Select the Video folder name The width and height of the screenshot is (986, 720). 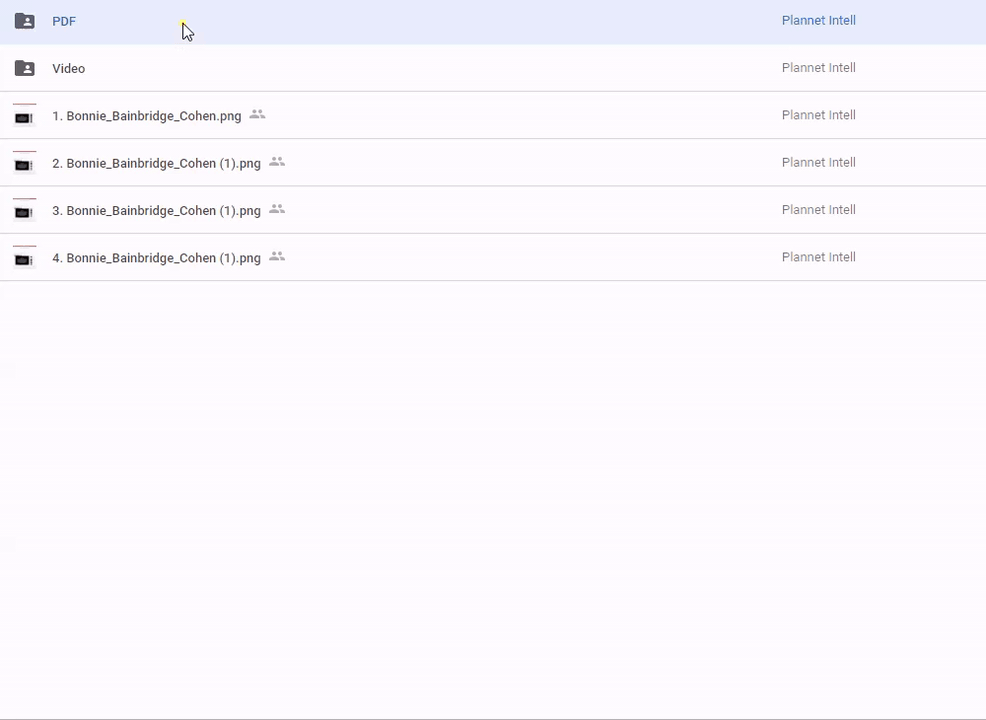pyautogui.click(x=68, y=68)
